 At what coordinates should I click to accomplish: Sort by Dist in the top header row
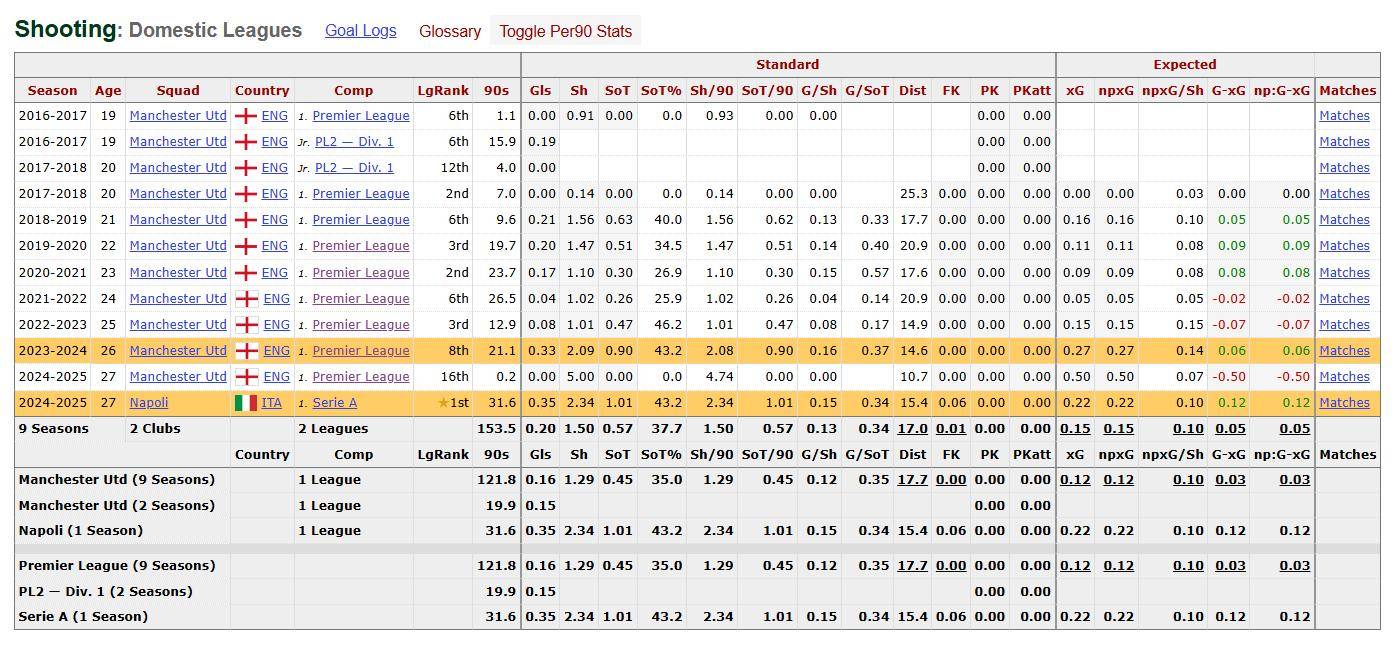[912, 90]
